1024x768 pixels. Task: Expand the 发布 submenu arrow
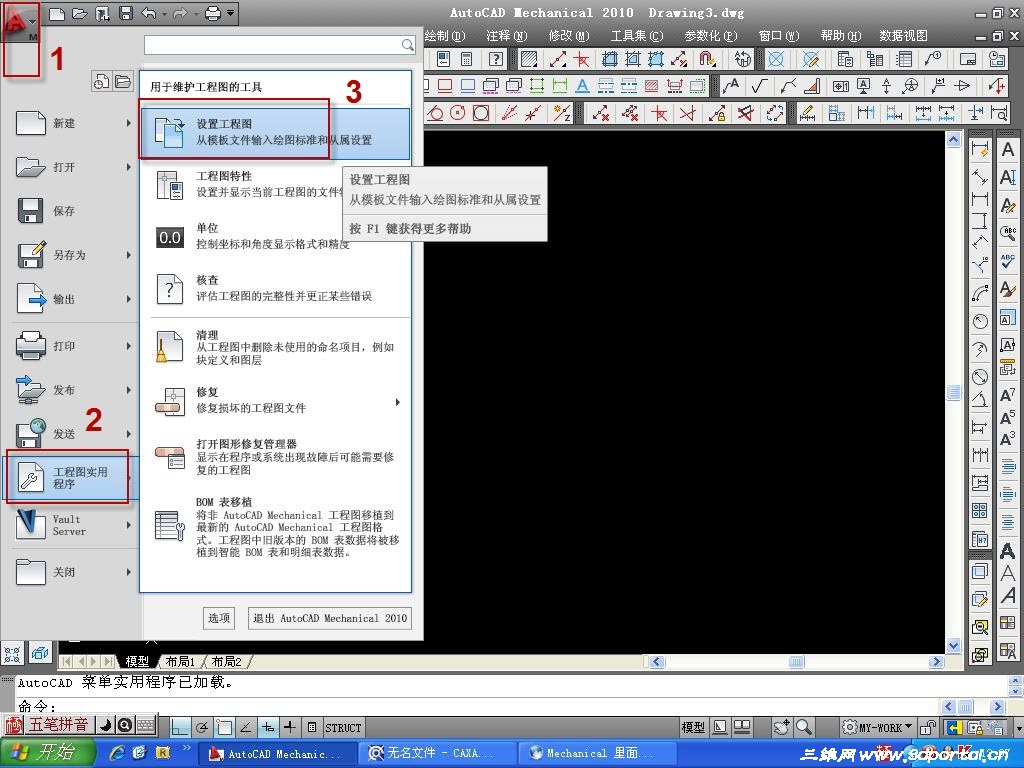pyautogui.click(x=129, y=390)
